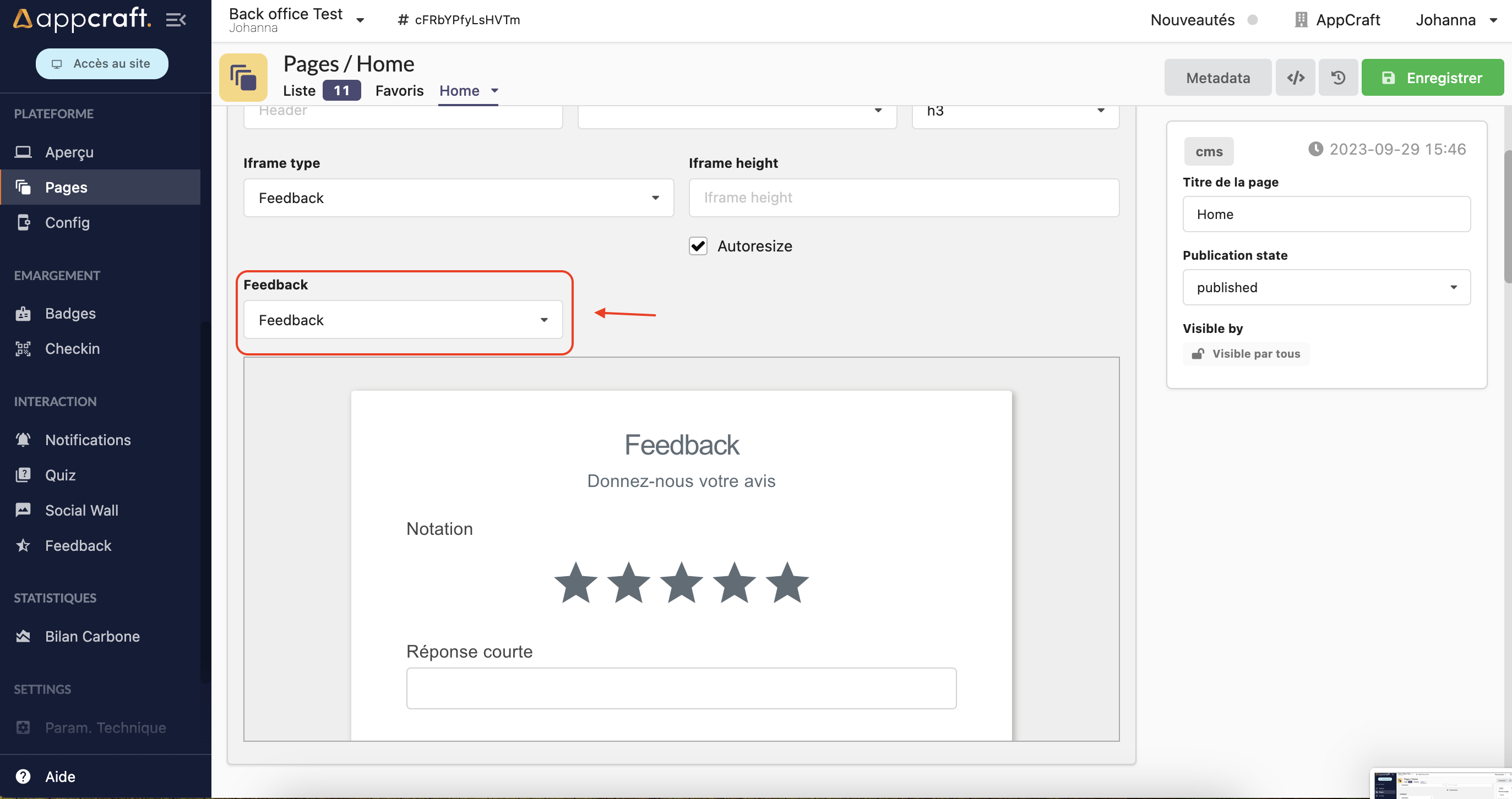The image size is (1512, 799).
Task: Open Social Wall section
Action: (x=81, y=510)
